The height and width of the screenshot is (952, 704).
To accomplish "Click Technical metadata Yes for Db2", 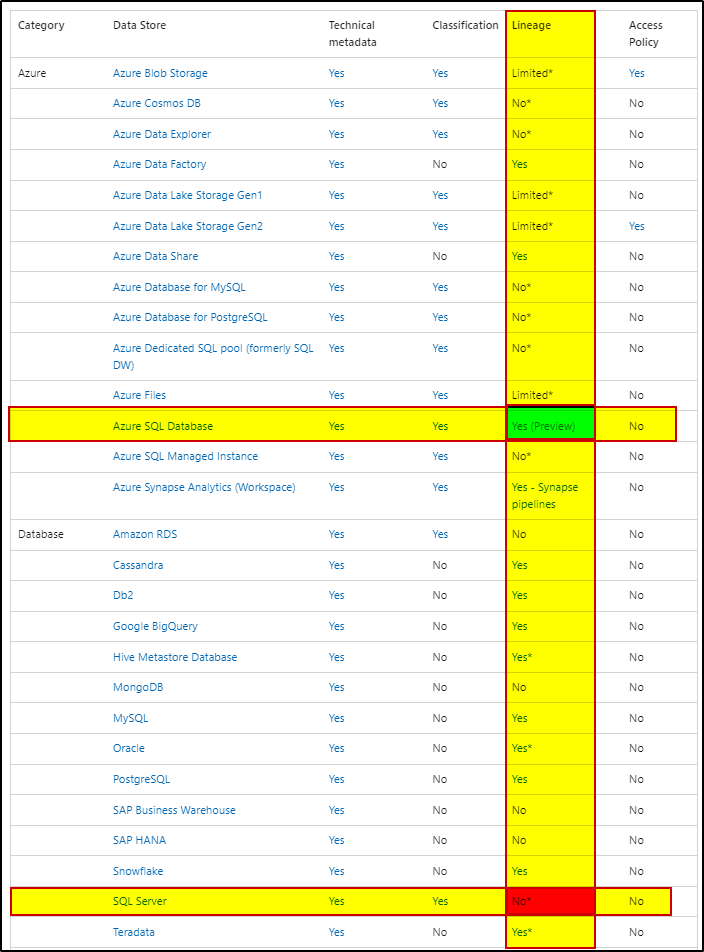I will click(337, 596).
